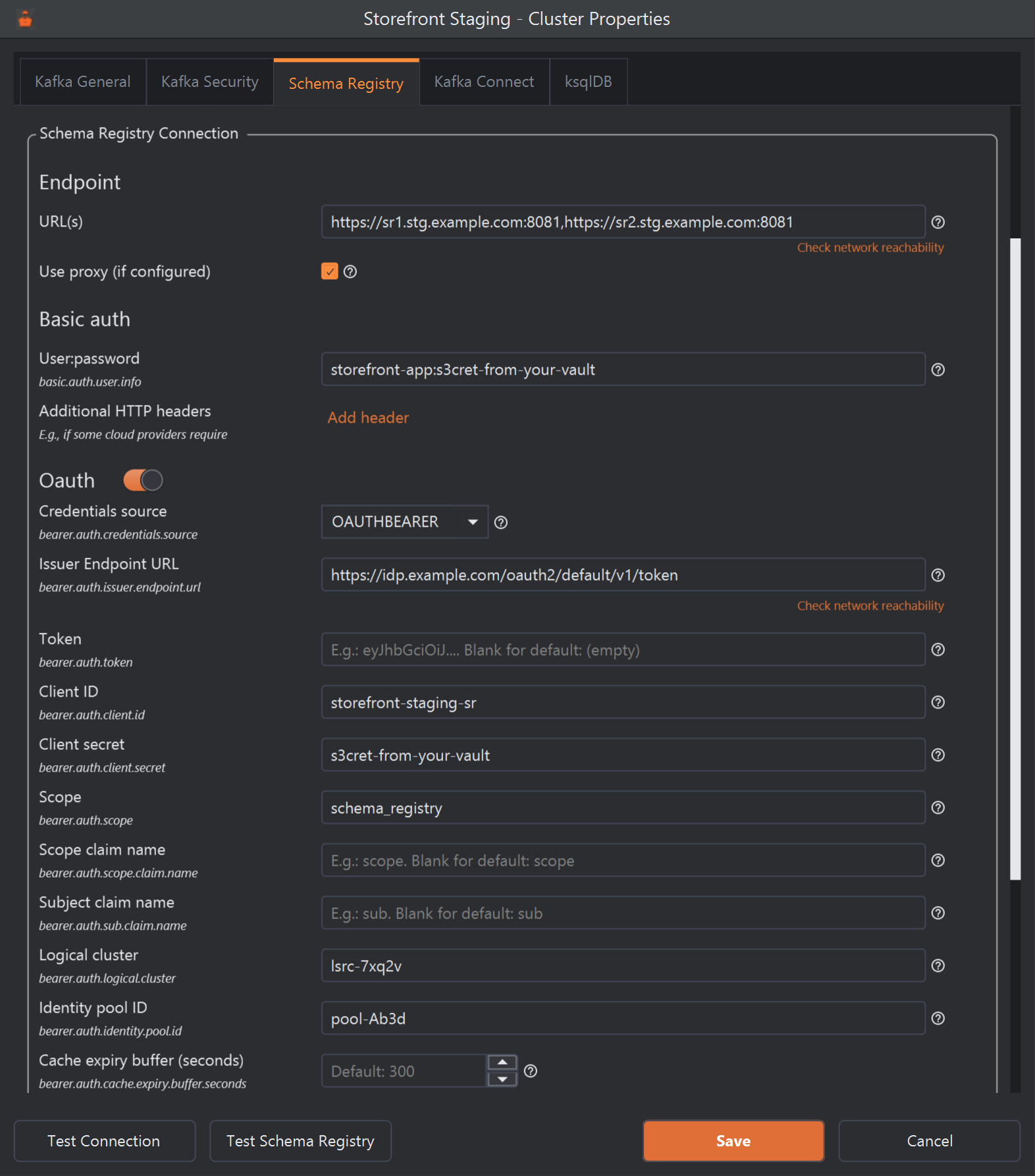Image resolution: width=1035 pixels, height=1176 pixels.
Task: Click help icon beside Use proxy checkbox
Action: click(350, 271)
